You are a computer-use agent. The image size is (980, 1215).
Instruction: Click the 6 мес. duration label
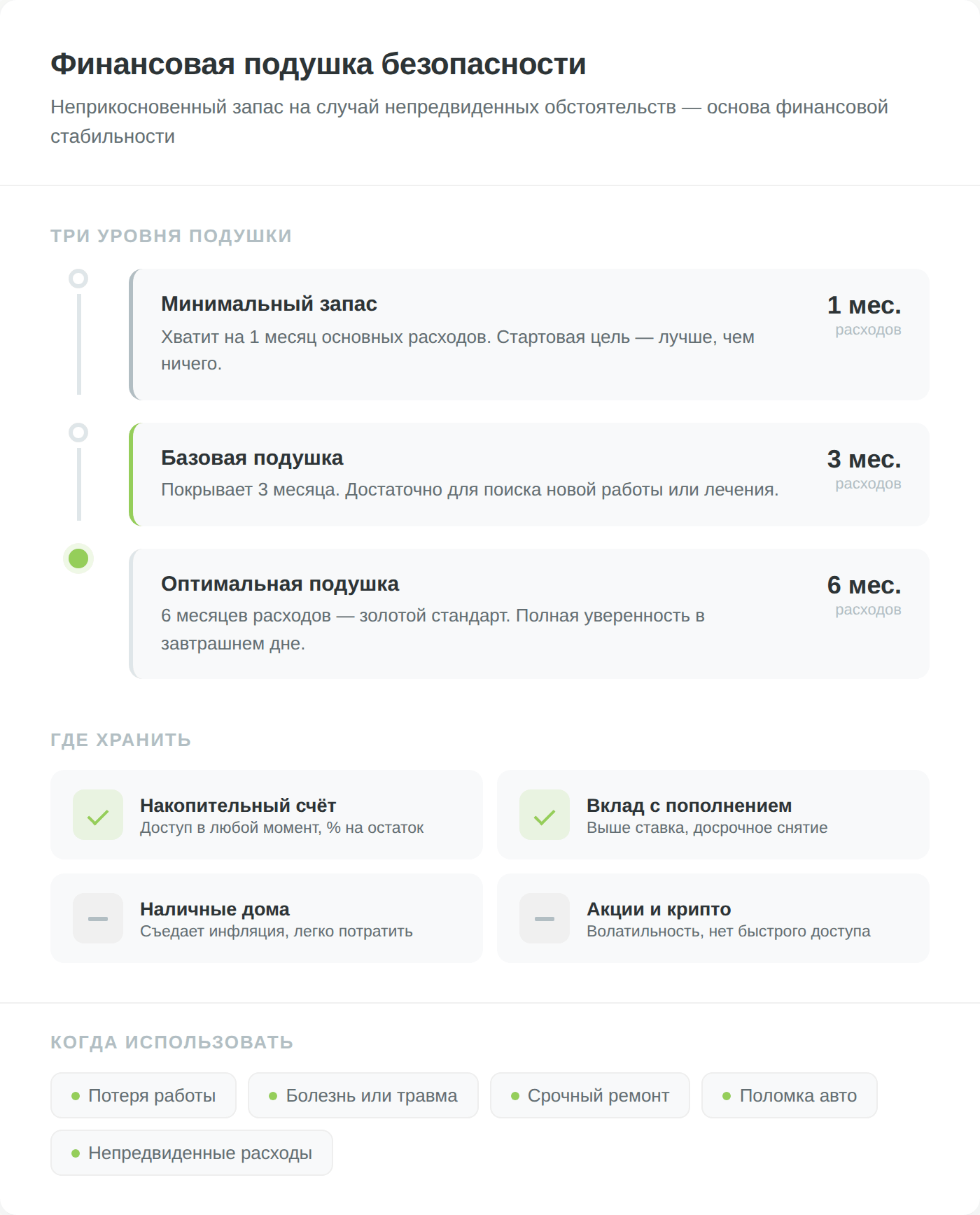pos(864,585)
